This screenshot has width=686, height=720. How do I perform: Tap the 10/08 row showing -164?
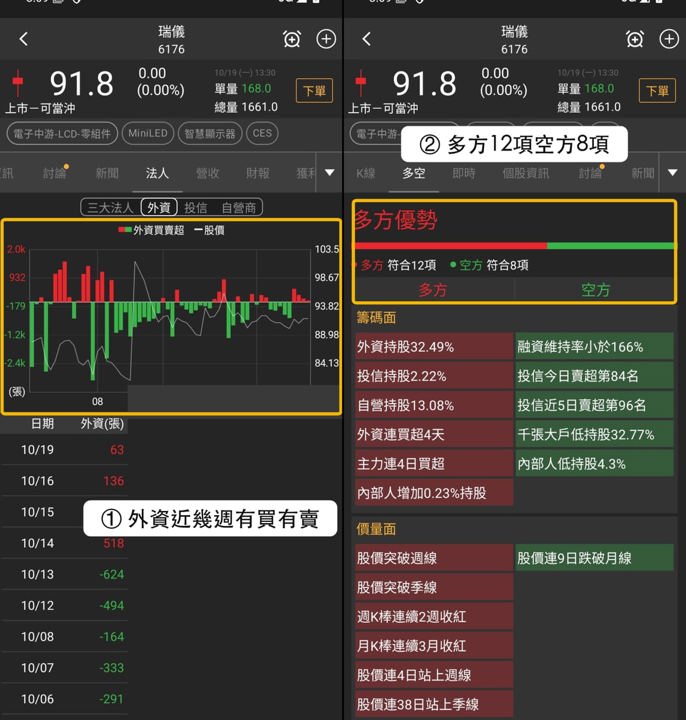point(64,637)
